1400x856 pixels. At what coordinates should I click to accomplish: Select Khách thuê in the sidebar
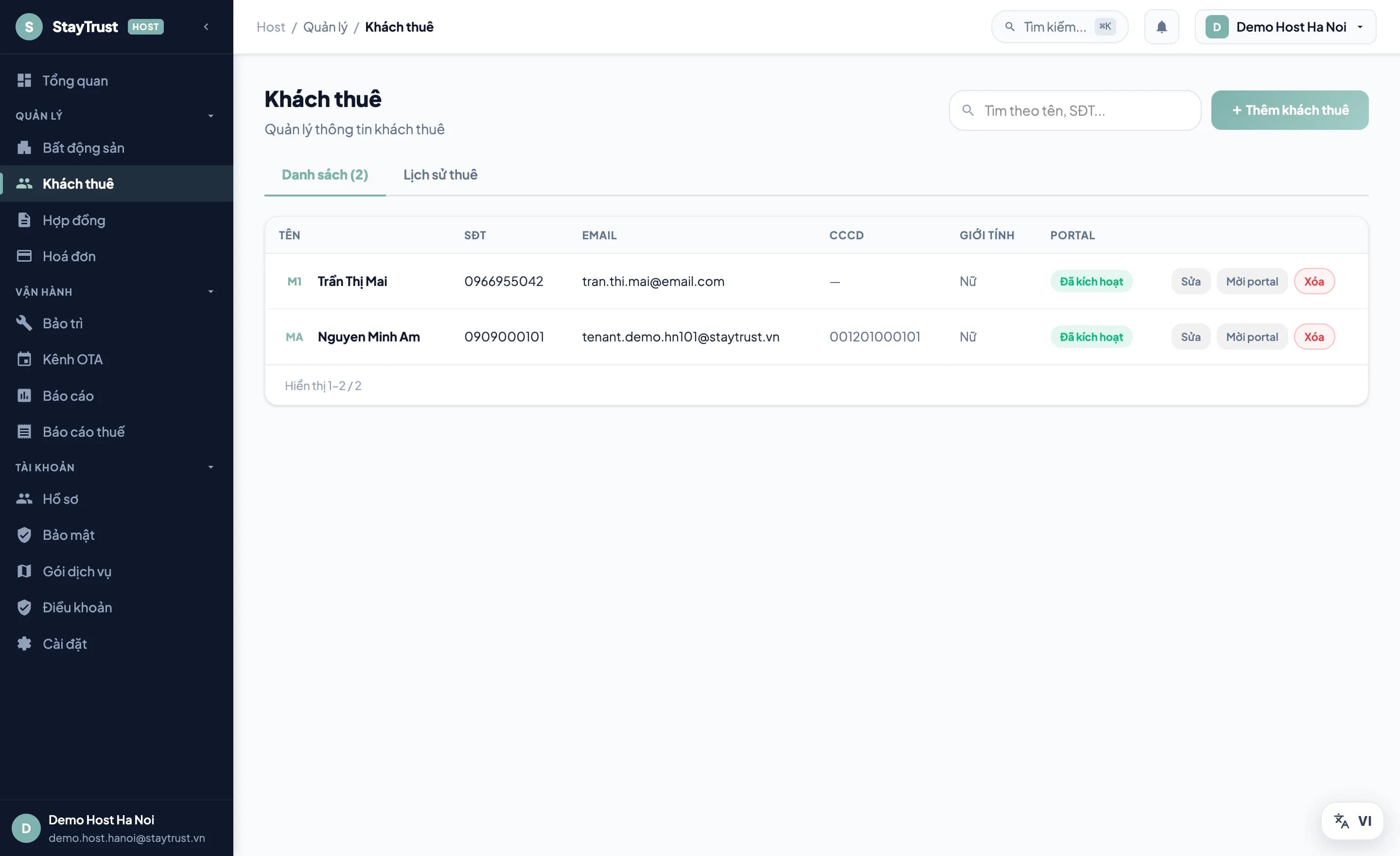click(117, 183)
